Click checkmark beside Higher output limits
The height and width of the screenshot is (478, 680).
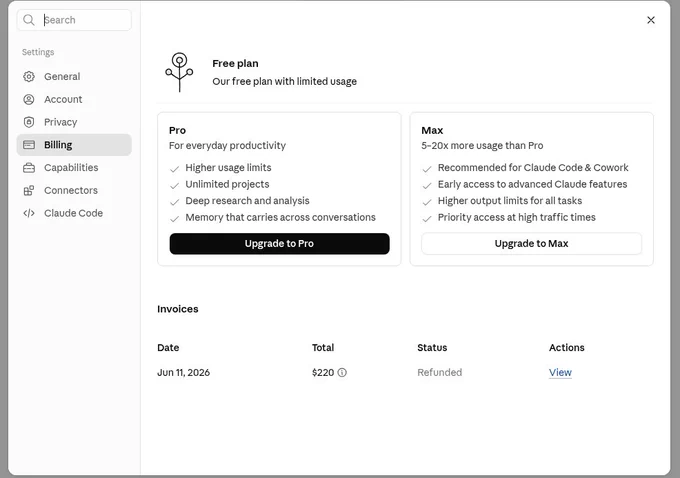click(427, 202)
